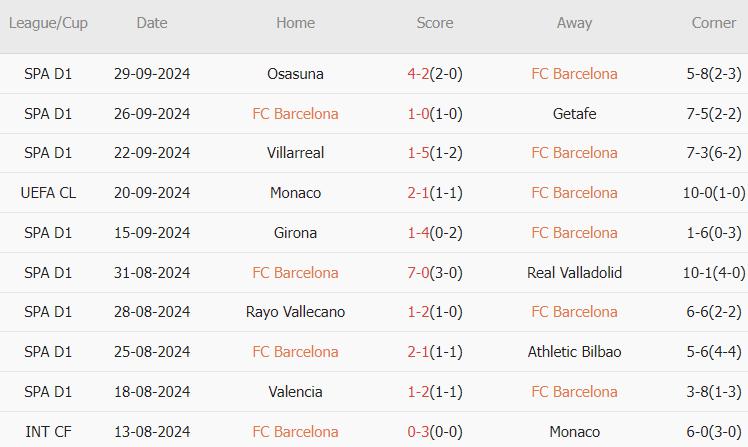Click the Villarreal team name
Viewport: 748px width, 447px height.
coord(295,153)
